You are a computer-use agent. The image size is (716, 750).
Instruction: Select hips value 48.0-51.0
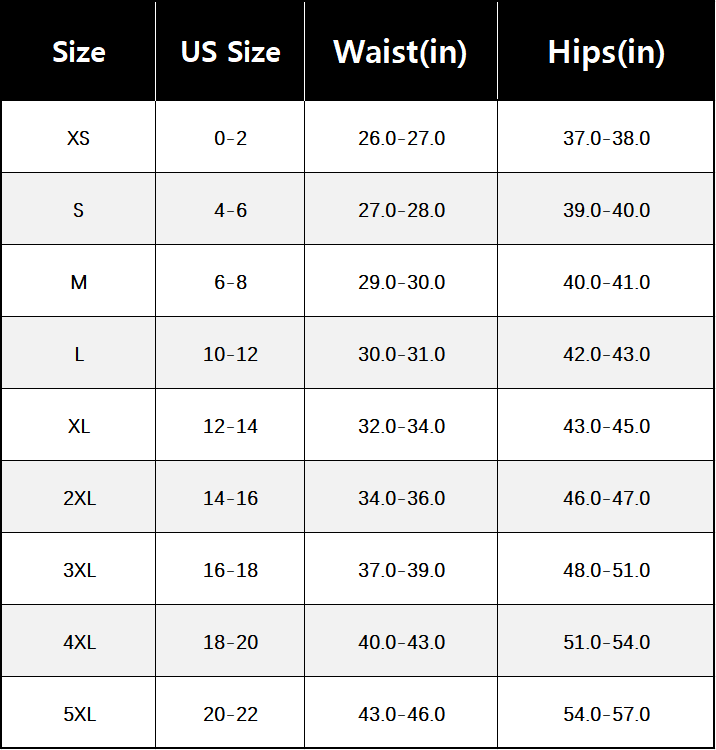(606, 570)
